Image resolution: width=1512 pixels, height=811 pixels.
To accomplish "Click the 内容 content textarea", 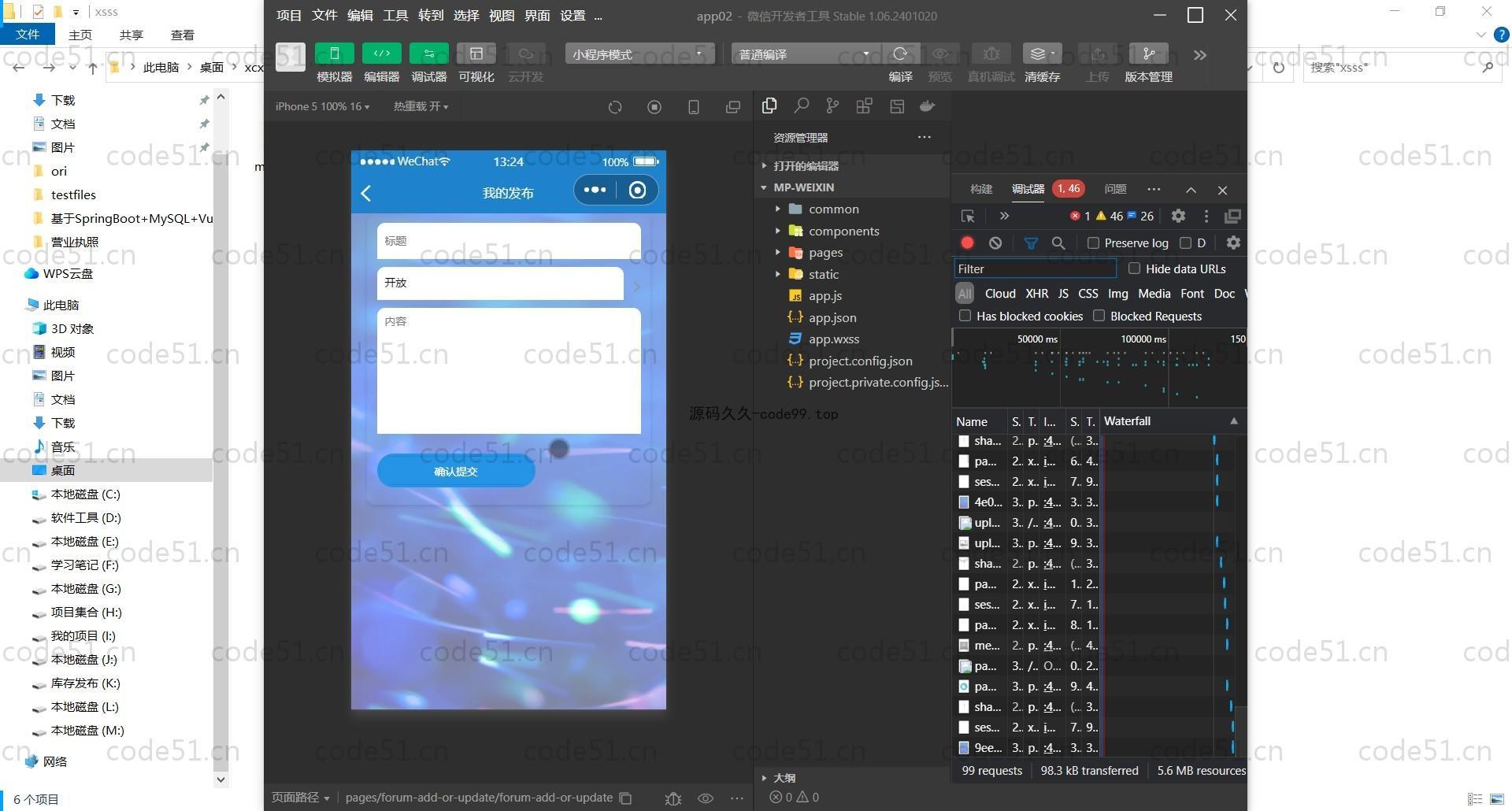I will pyautogui.click(x=509, y=371).
